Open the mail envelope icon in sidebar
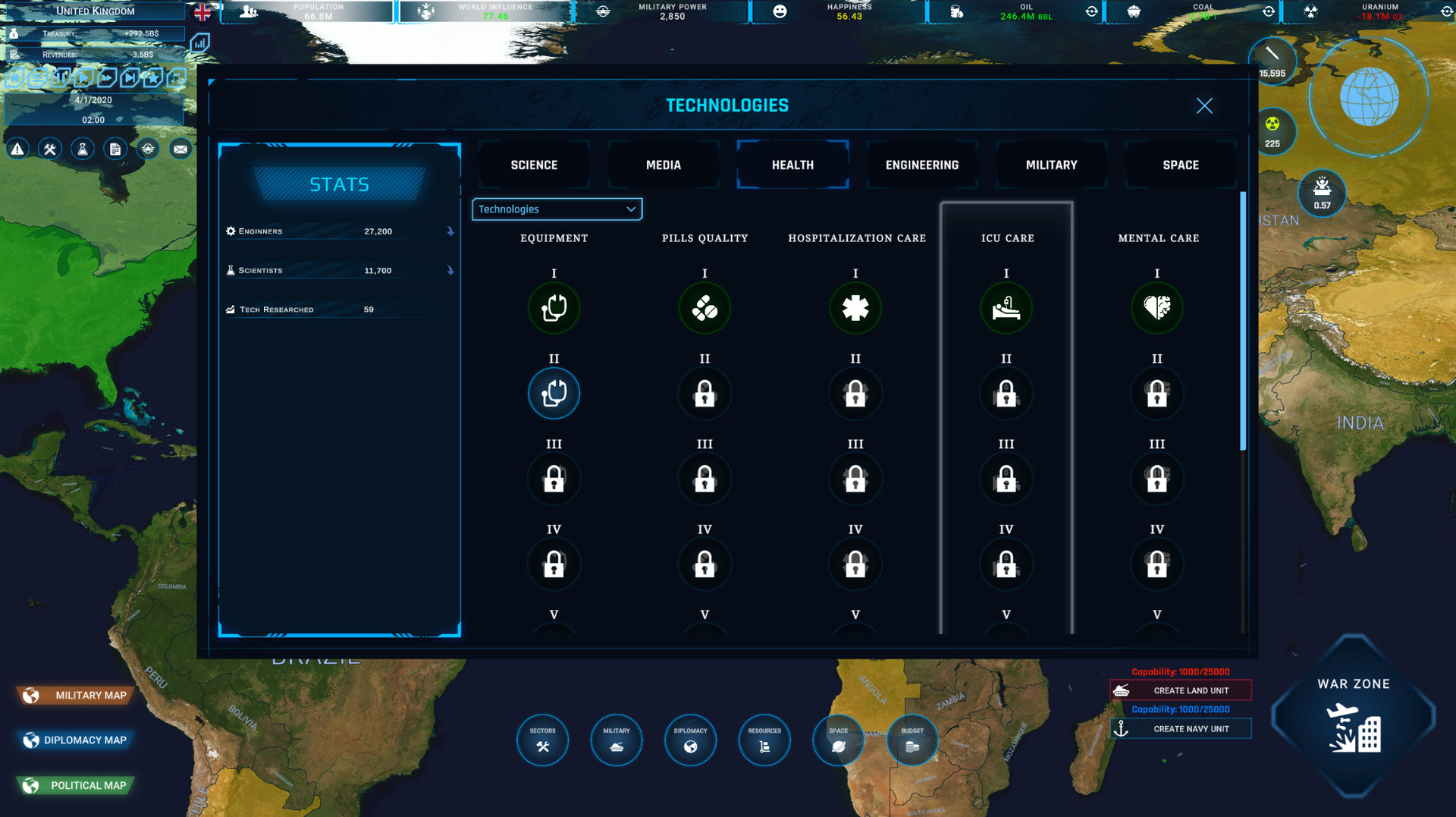Image resolution: width=1456 pixels, height=817 pixels. pyautogui.click(x=180, y=149)
